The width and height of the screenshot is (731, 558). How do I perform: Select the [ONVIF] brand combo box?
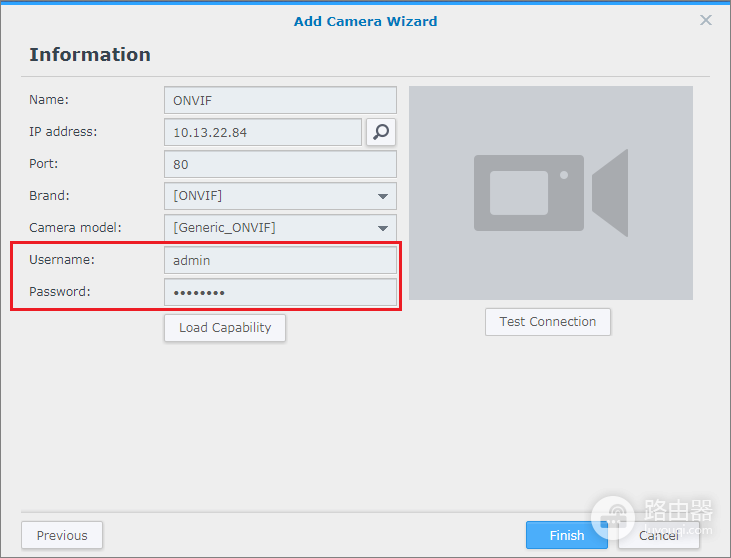pyautogui.click(x=280, y=196)
